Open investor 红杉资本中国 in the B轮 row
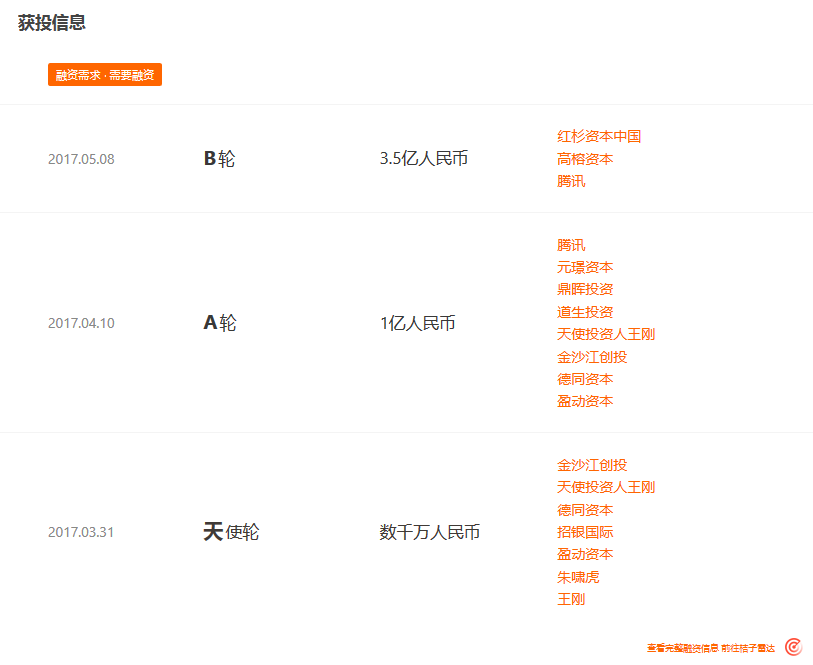813x665 pixels. 599,136
